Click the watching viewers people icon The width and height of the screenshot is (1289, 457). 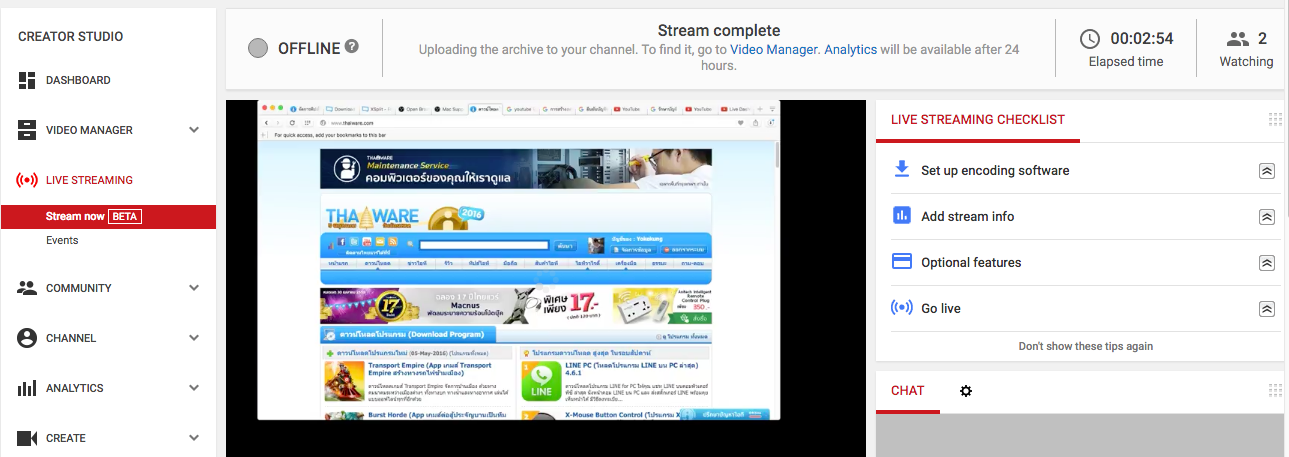coord(1238,39)
